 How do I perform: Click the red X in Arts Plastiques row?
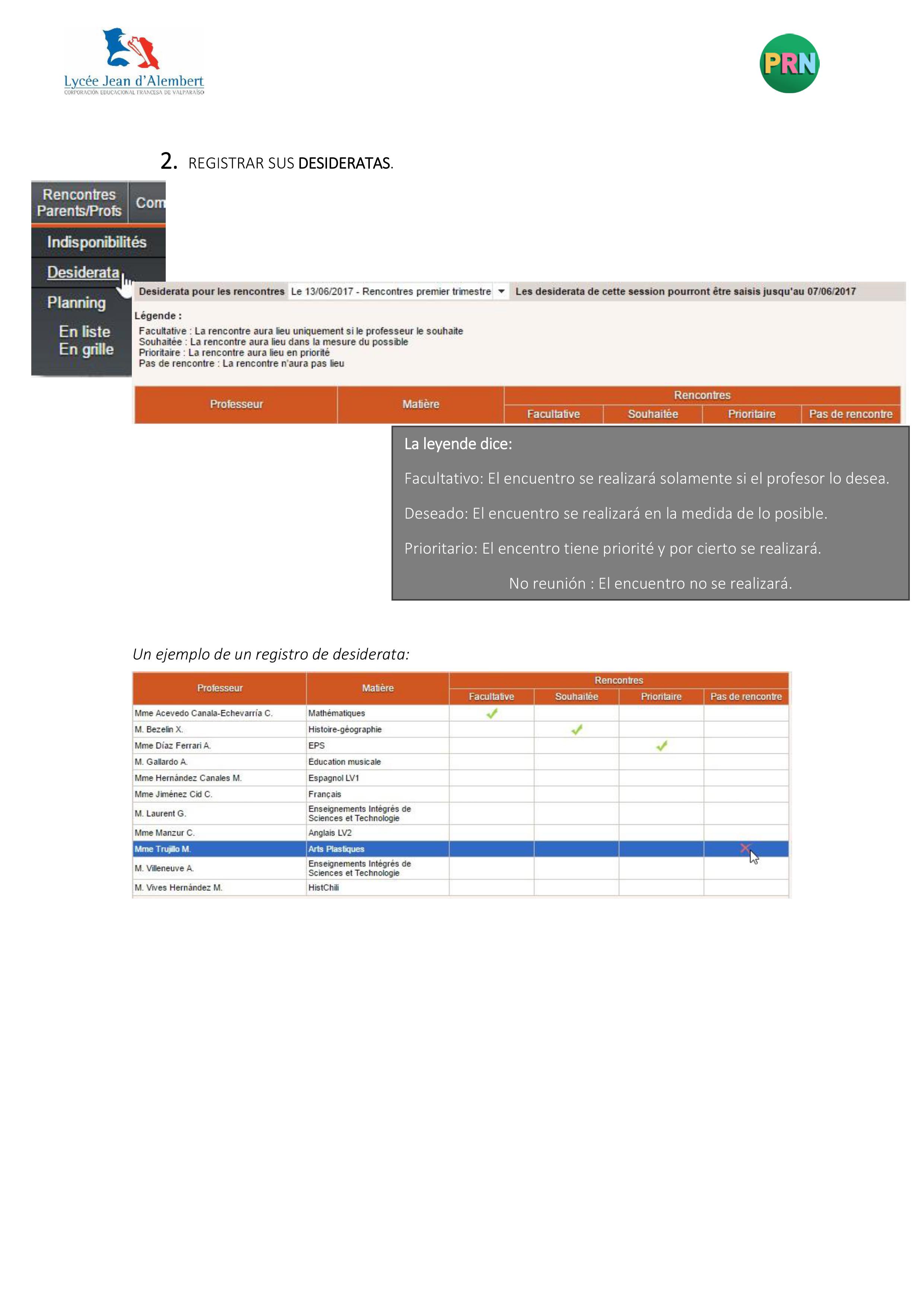click(745, 848)
